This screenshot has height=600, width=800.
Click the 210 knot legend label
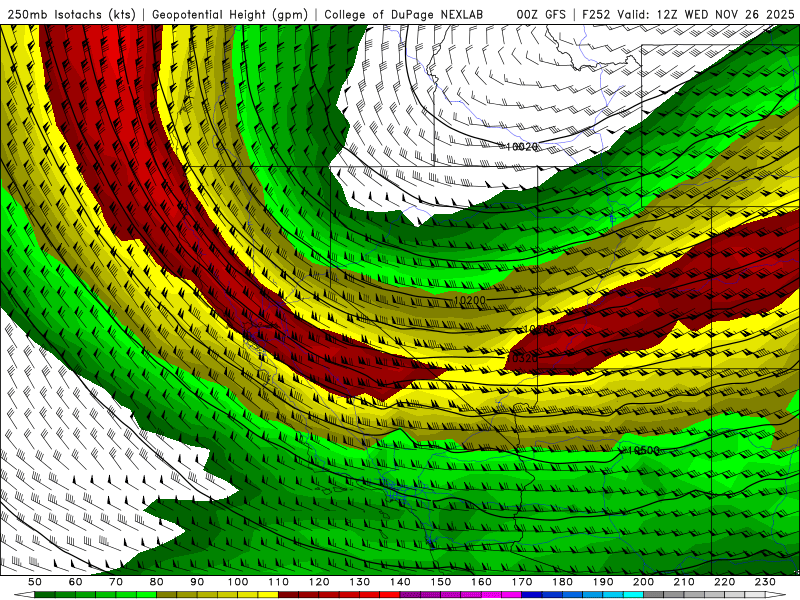coord(684,582)
